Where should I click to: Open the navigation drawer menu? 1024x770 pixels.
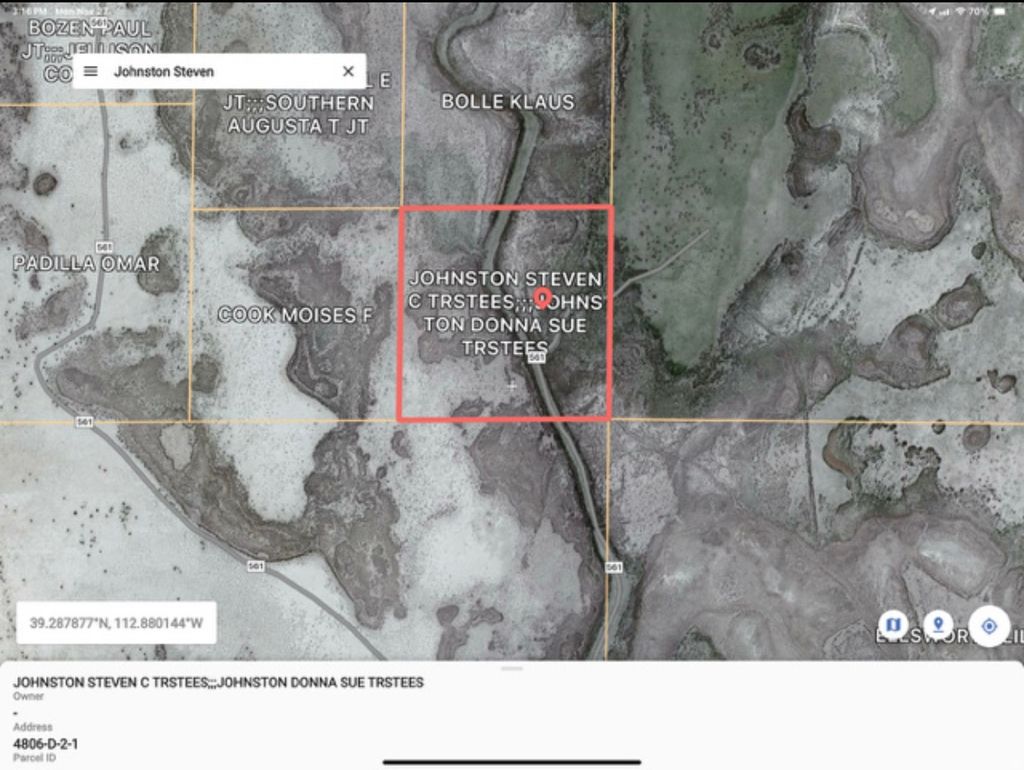click(x=90, y=71)
